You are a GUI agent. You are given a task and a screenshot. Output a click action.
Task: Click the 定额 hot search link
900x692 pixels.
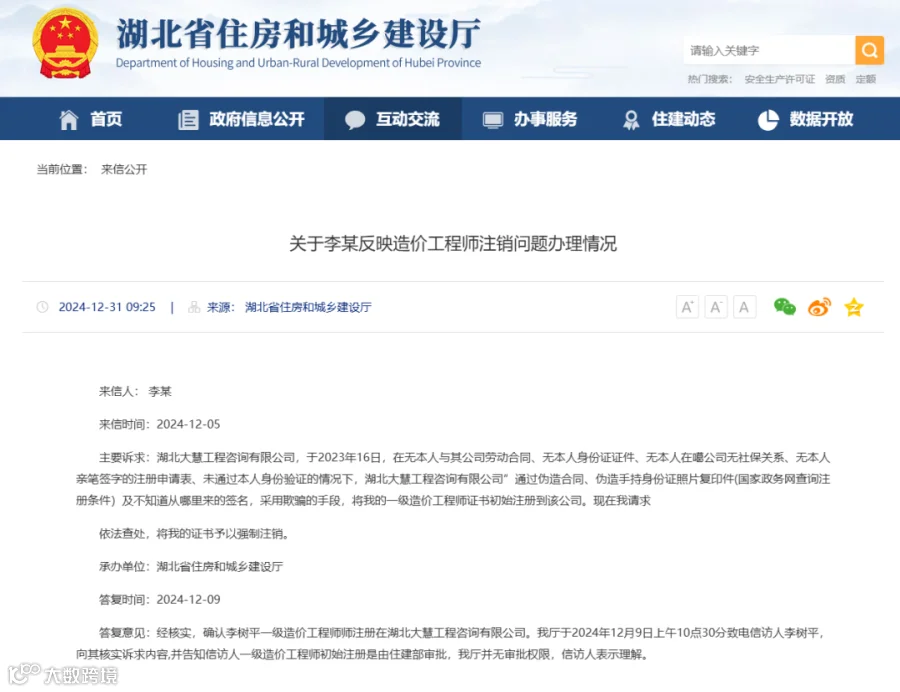[865, 79]
